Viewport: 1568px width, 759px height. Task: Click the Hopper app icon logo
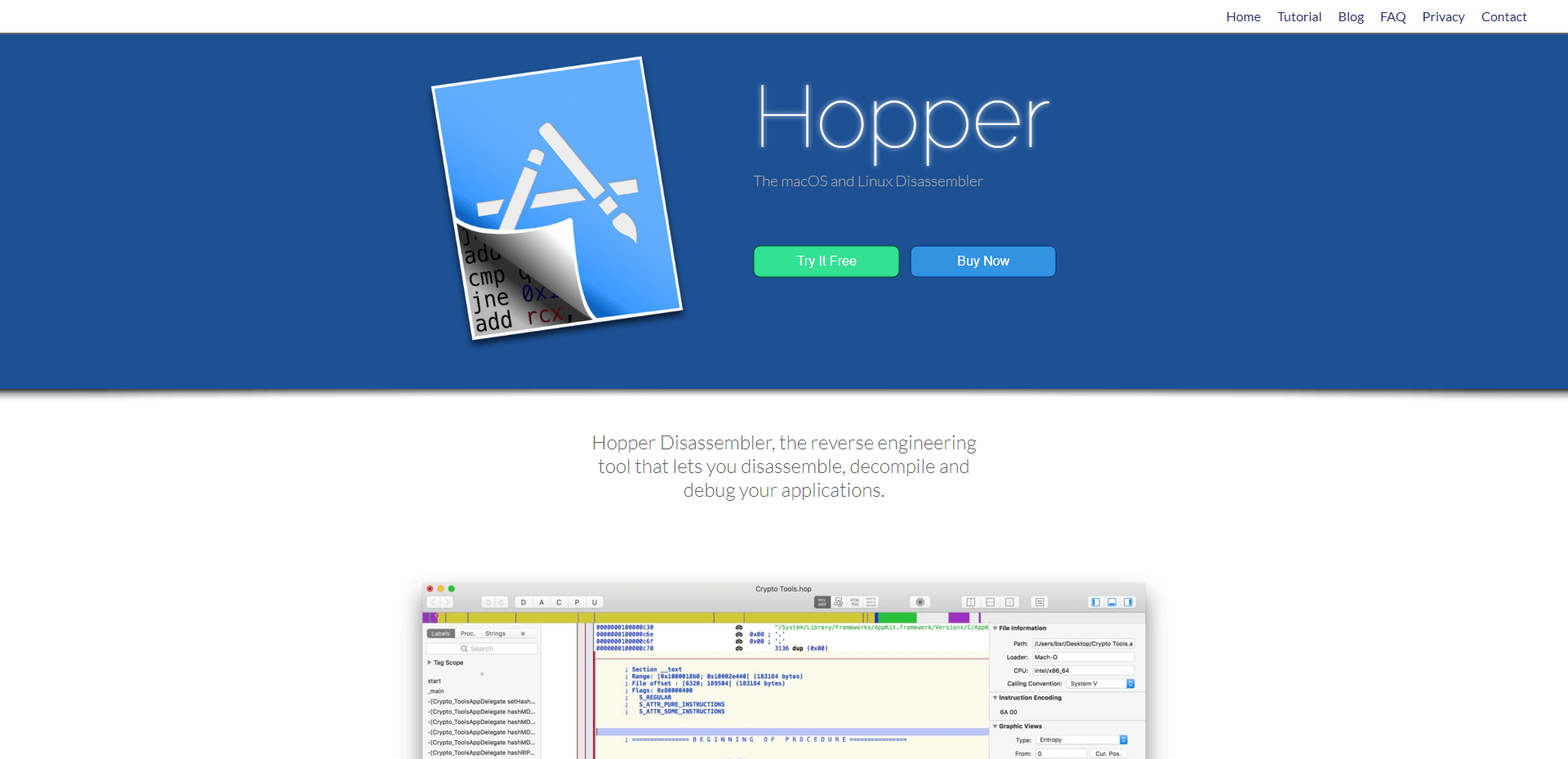click(557, 199)
